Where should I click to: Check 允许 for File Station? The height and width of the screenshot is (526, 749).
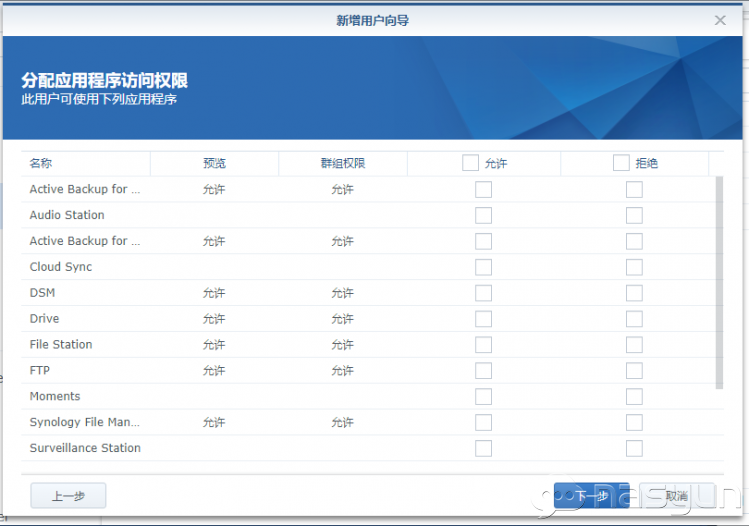pos(483,344)
